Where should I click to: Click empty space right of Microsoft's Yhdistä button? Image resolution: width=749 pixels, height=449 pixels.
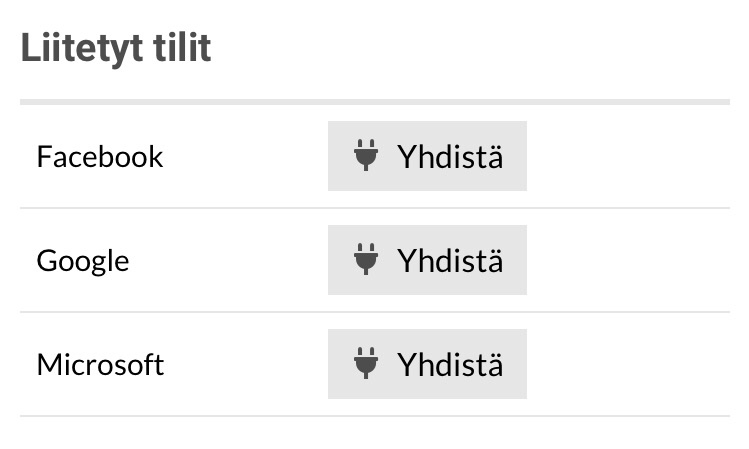click(628, 364)
